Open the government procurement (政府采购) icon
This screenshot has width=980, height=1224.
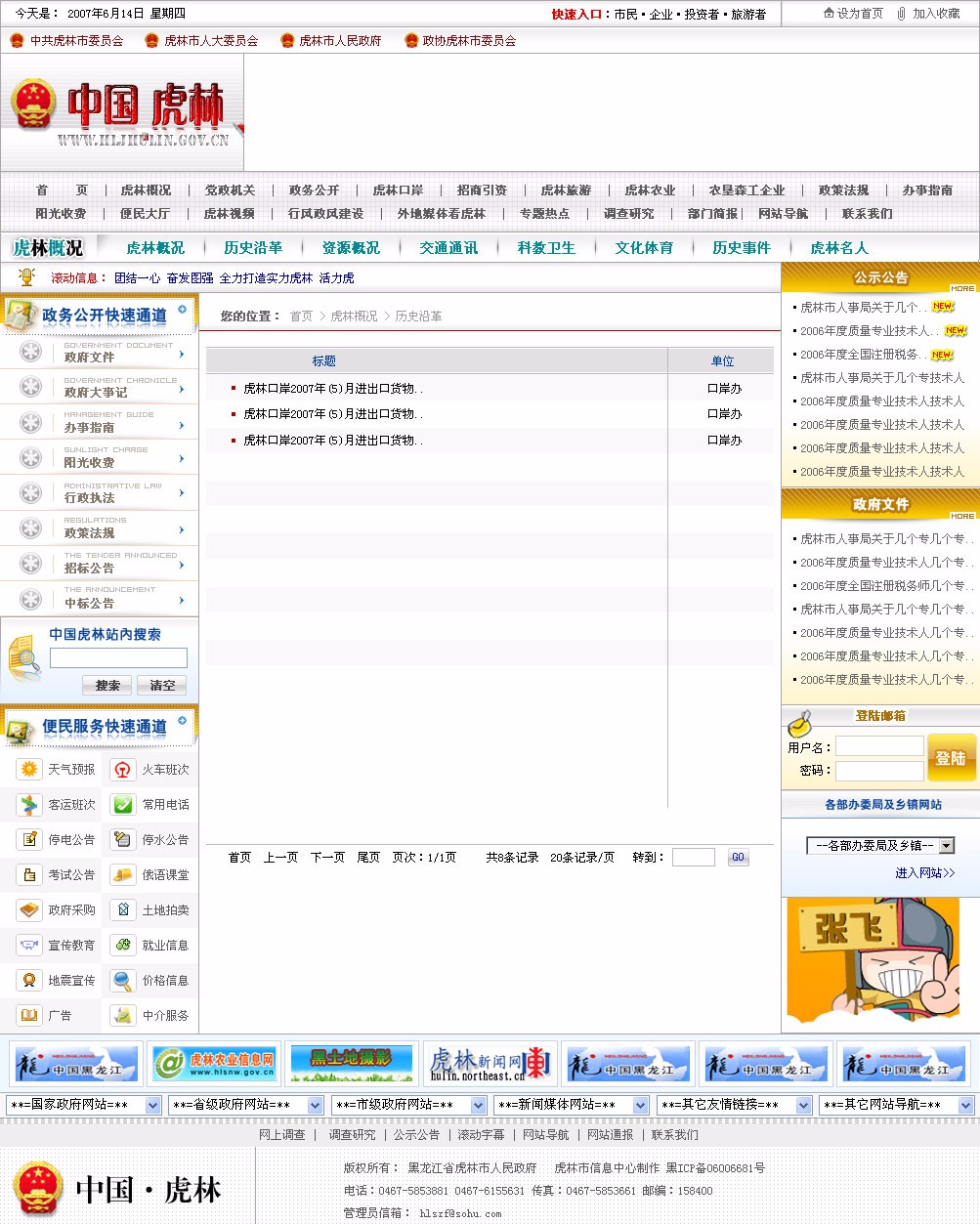point(29,910)
